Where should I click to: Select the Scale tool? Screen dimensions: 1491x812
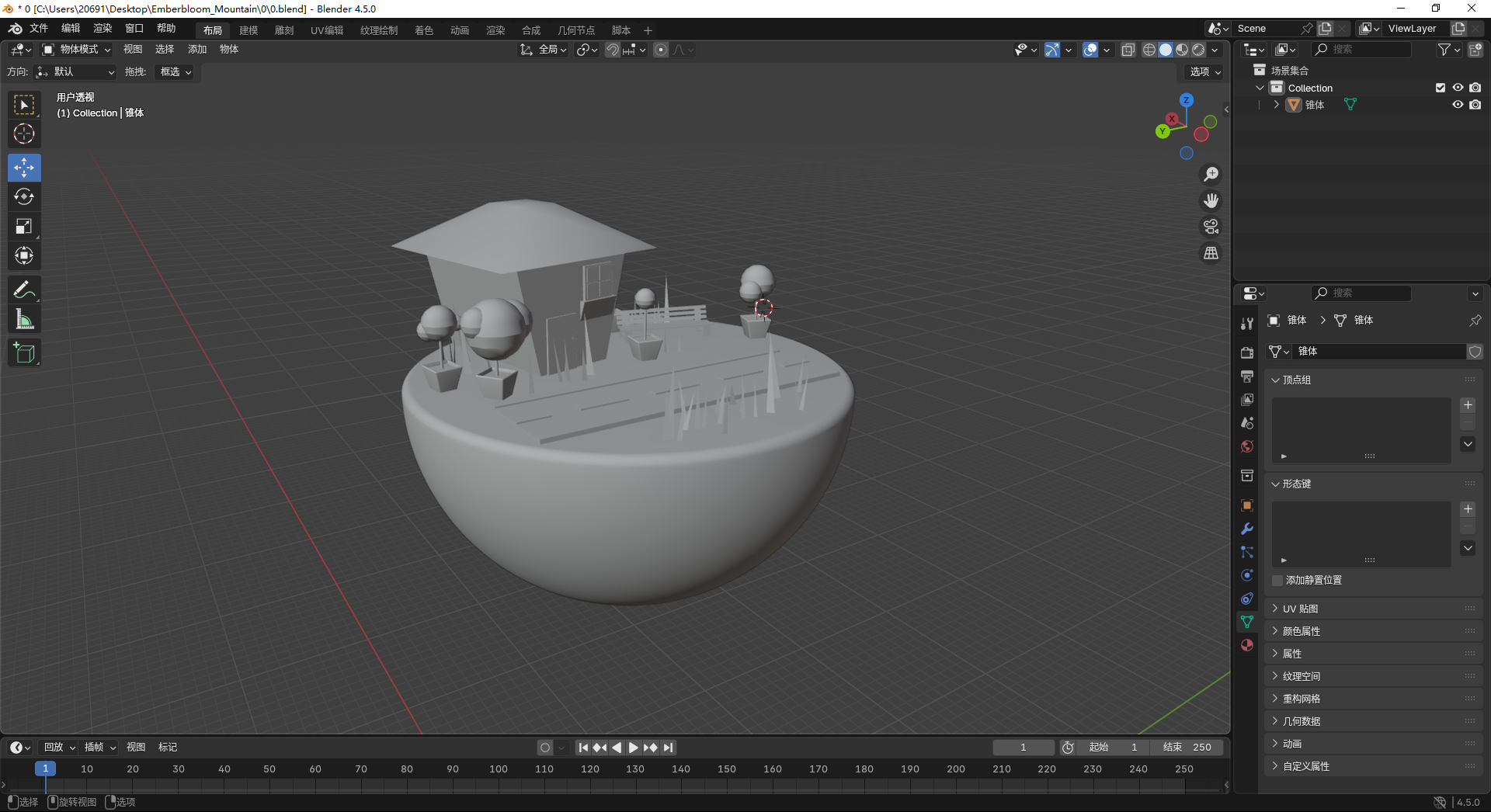(24, 226)
